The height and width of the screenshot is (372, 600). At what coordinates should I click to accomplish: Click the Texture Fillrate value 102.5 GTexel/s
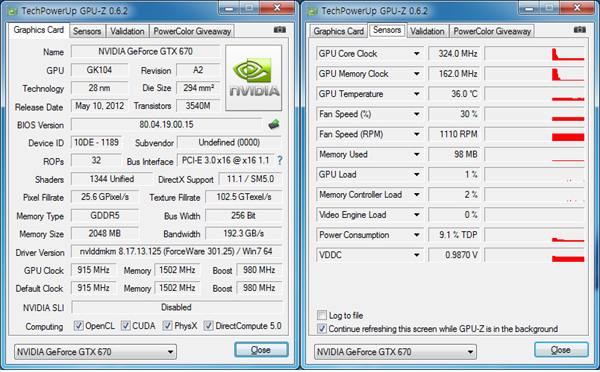(x=244, y=197)
